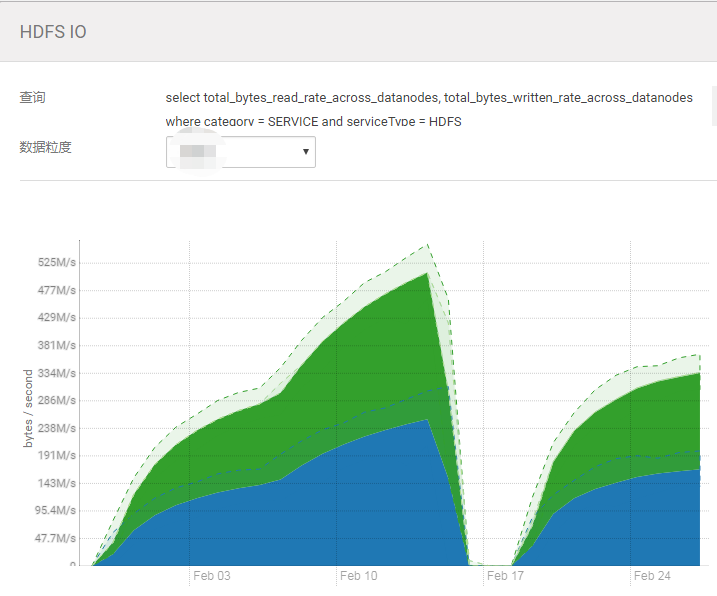Click the 334M/s y-axis label
This screenshot has height=596, width=717.
click(x=57, y=373)
